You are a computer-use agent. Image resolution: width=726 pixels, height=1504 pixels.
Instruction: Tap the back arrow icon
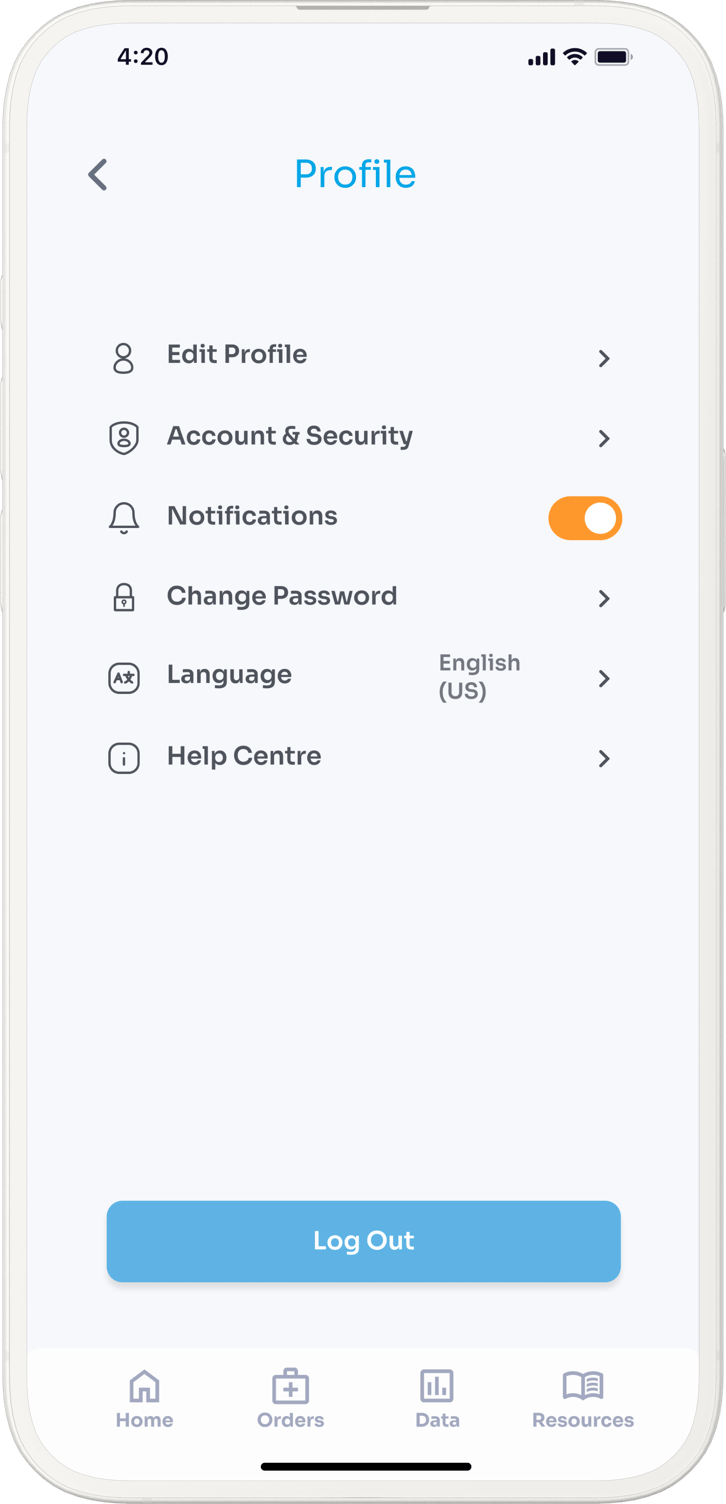[98, 175]
